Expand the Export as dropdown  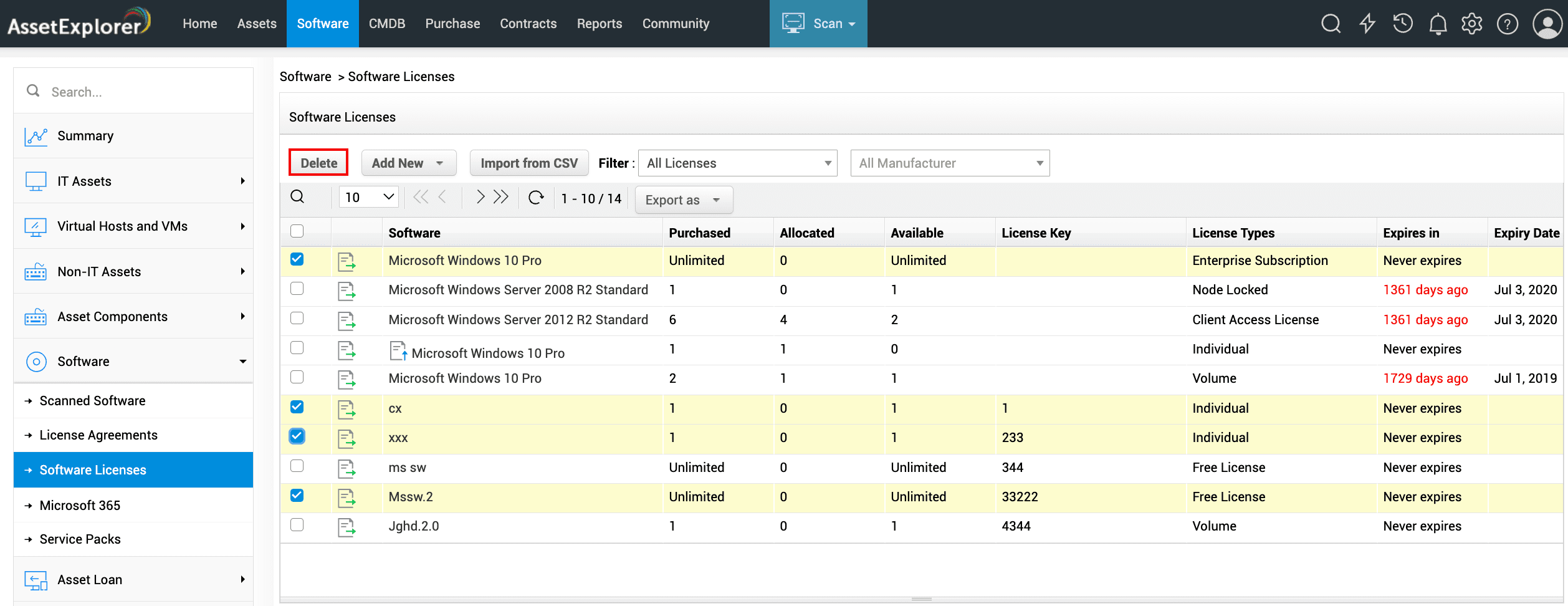click(683, 200)
